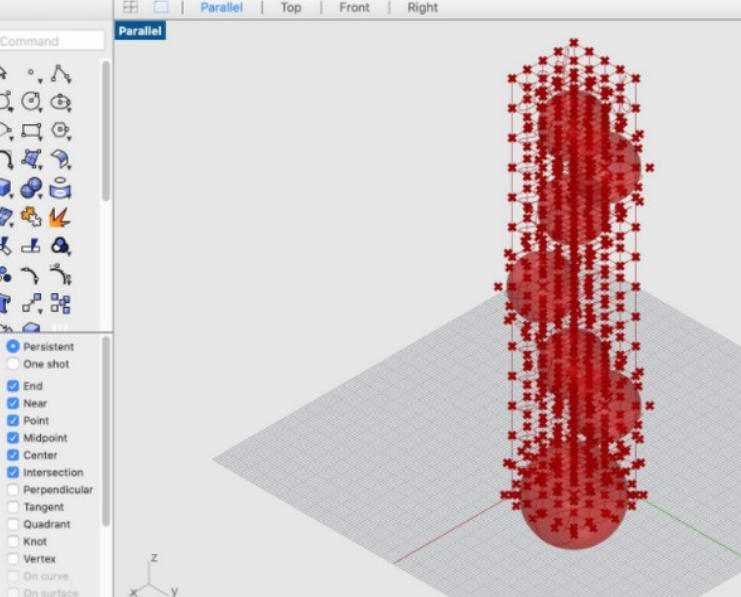Screen dimensions: 741x597
Task: Uncheck the Intersection object snap
Action: coord(13,472)
